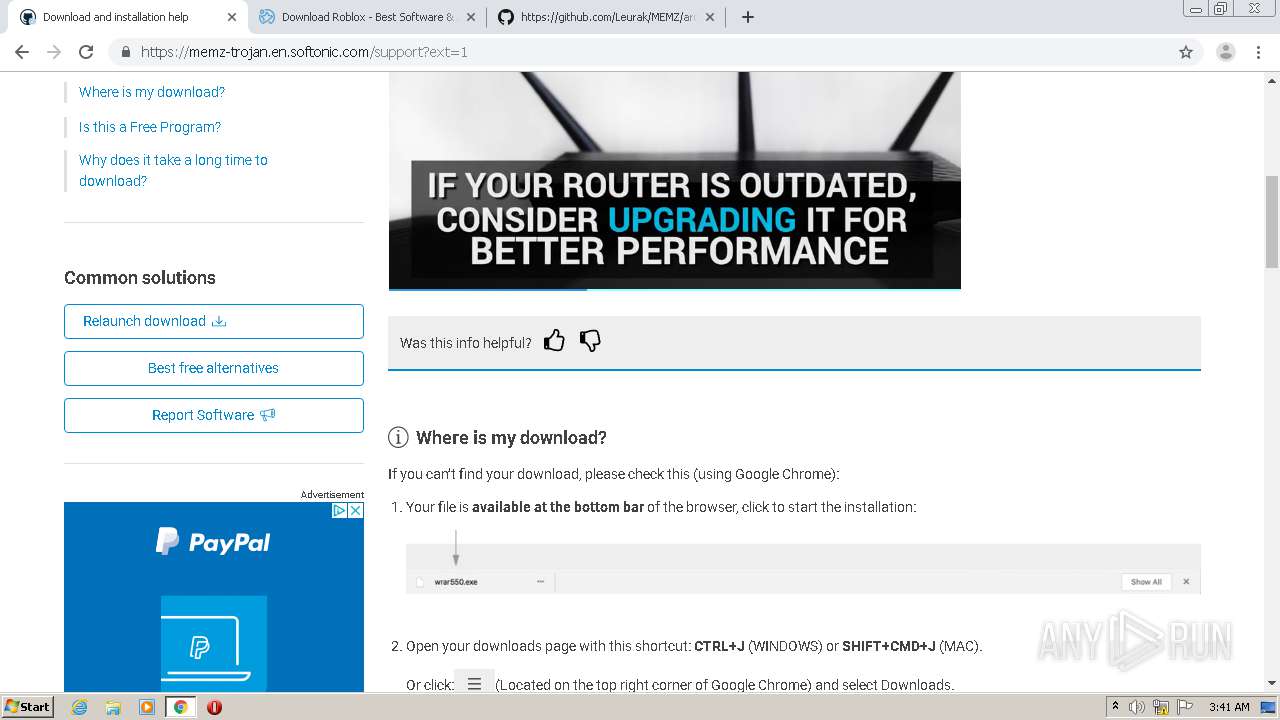Open Why does it take a long time link
This screenshot has height=720, width=1280.
point(173,170)
